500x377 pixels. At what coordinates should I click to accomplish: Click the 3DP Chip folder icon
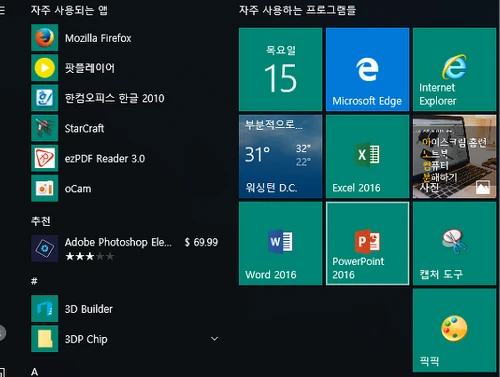(x=45, y=339)
